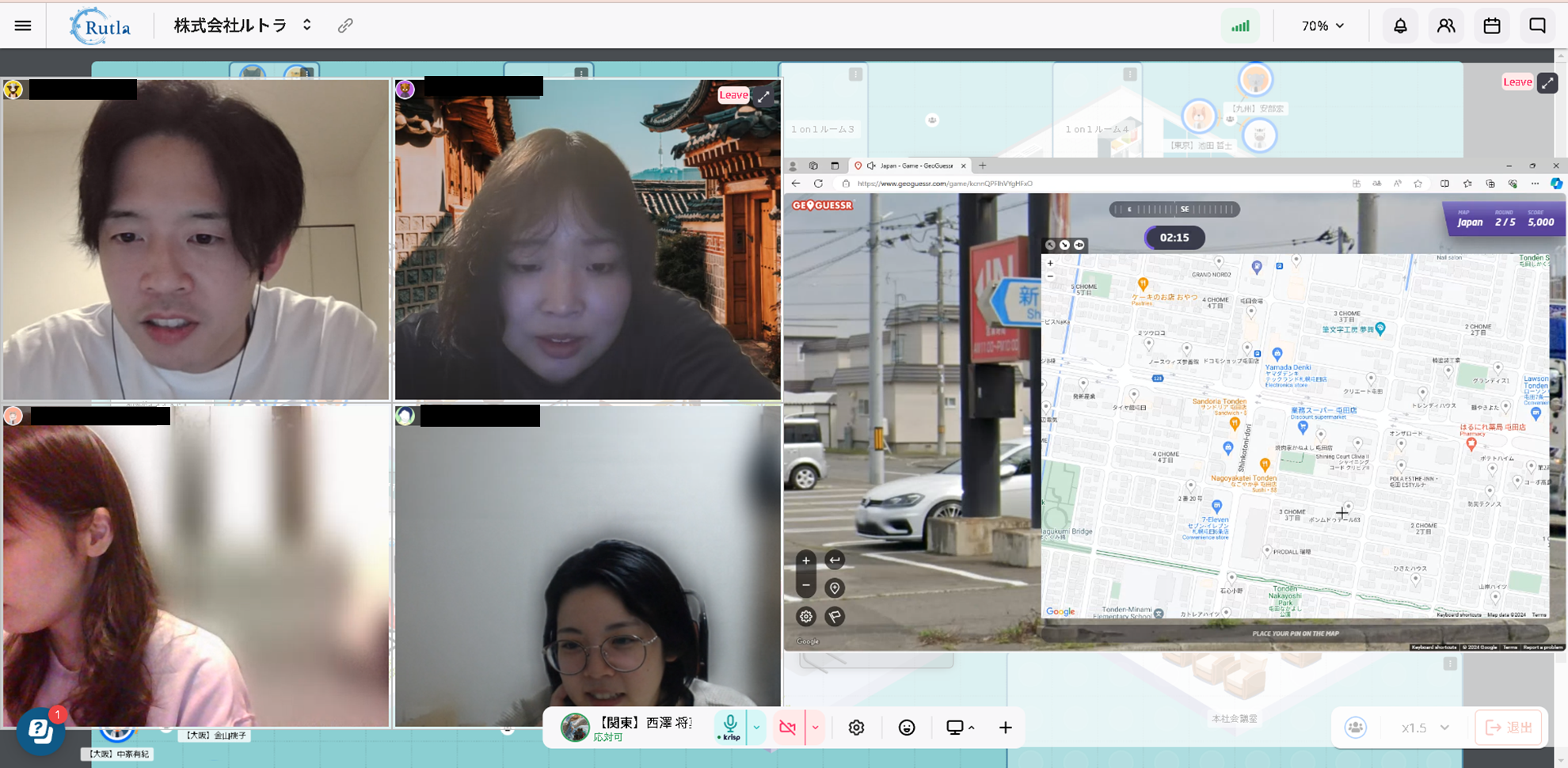This screenshot has width=1568, height=768.
Task: Mute the Krisp microphone
Action: pyautogui.click(x=730, y=727)
